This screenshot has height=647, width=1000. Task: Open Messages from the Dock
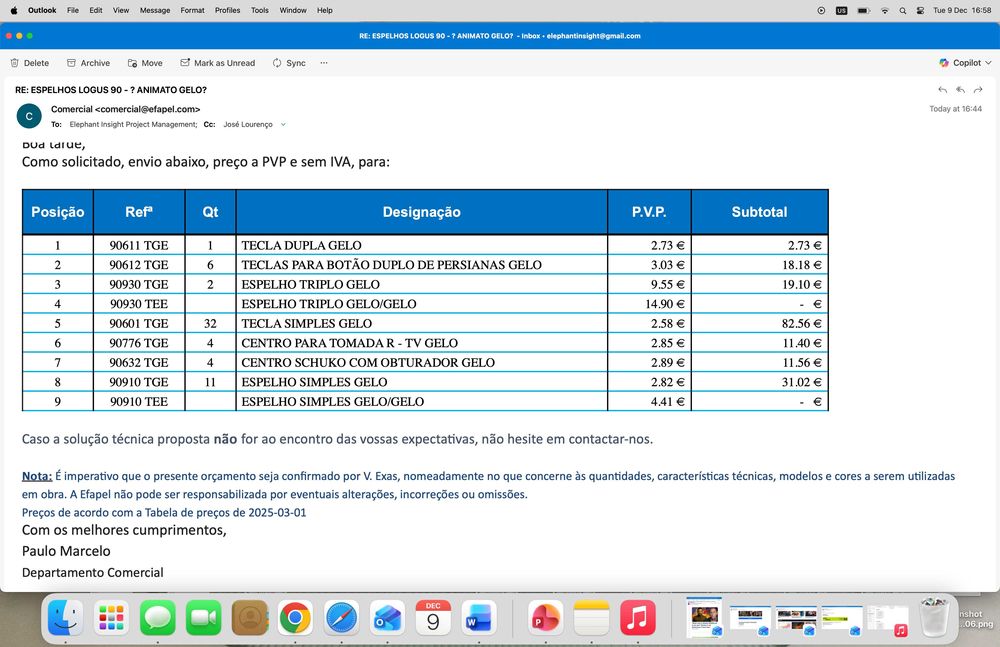click(x=158, y=618)
